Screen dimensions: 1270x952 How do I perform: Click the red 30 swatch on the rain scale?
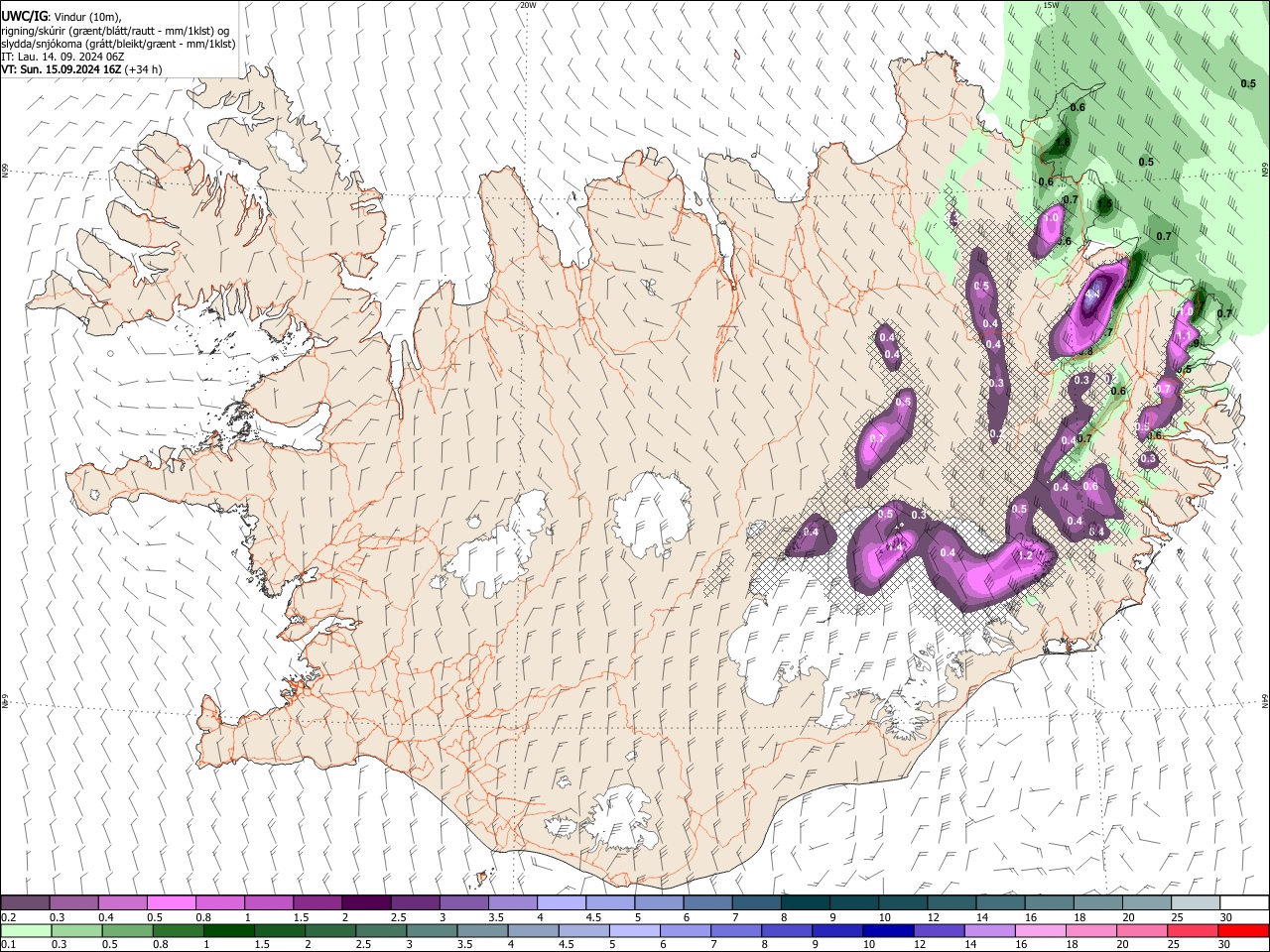1243,930
